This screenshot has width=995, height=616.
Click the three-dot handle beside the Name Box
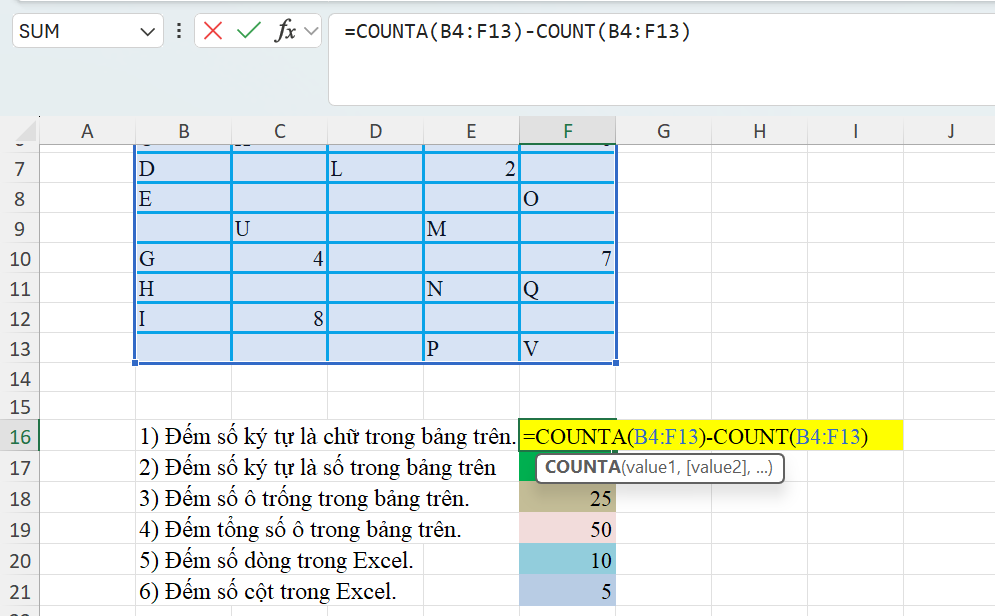[178, 31]
